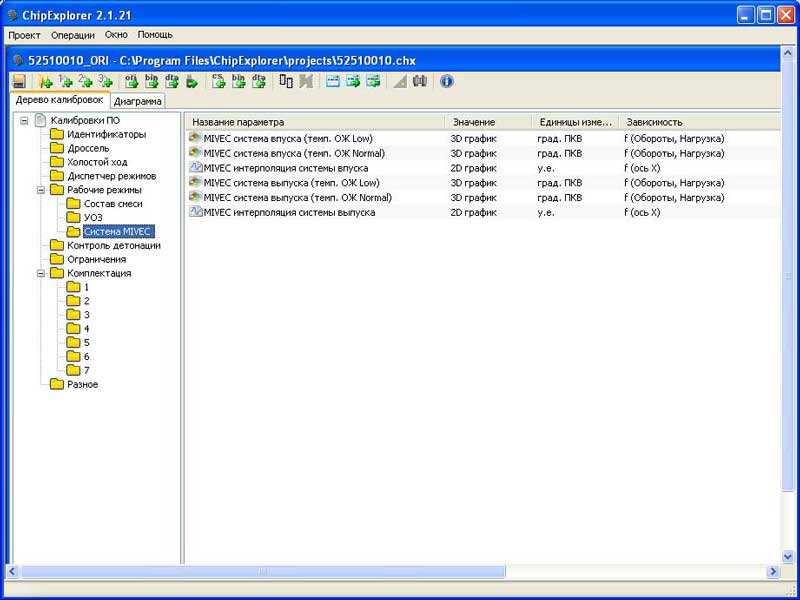Viewport: 800px width, 600px height.
Task: Click the toolbar icon labeled '1'
Action: [65, 81]
